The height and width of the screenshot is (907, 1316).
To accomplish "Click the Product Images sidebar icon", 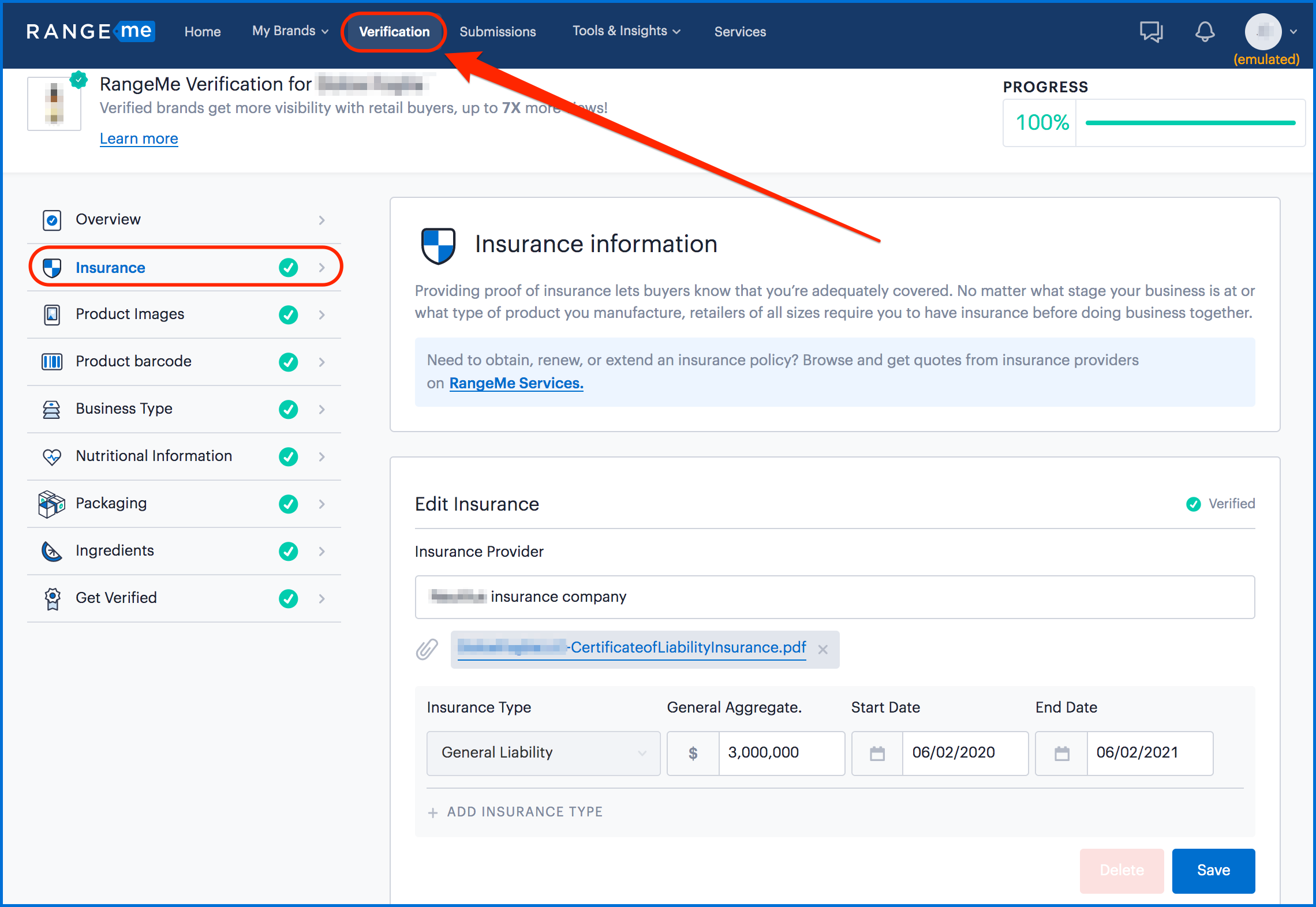I will click(x=52, y=314).
